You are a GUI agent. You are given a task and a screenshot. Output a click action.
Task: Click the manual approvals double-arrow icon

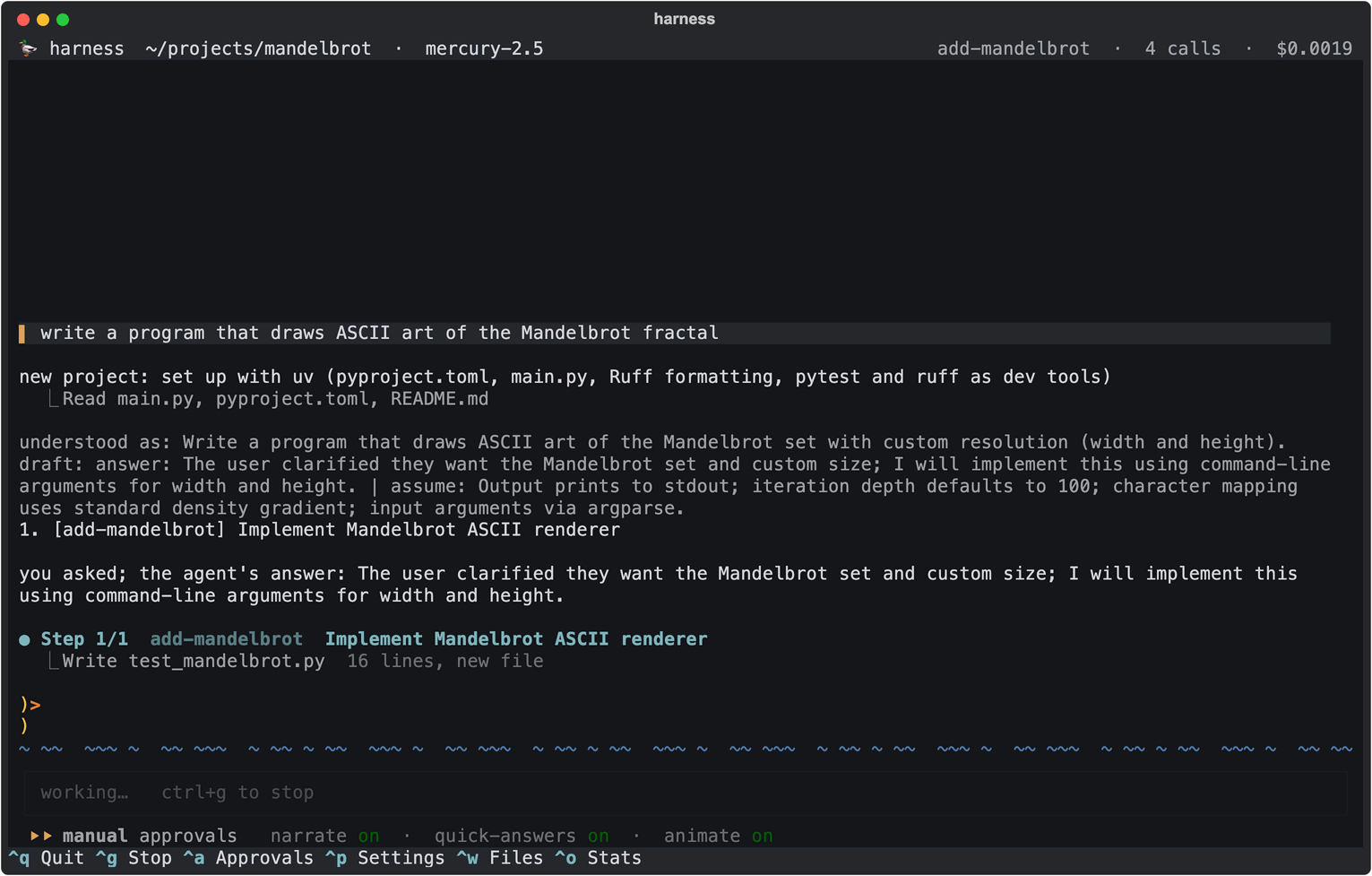click(41, 836)
